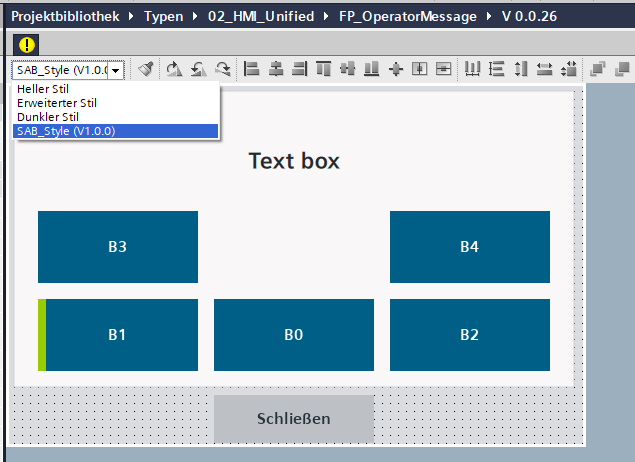Screen dimensions: 635x462
Task: Align selected objects to the right
Action: [x=300, y=69]
